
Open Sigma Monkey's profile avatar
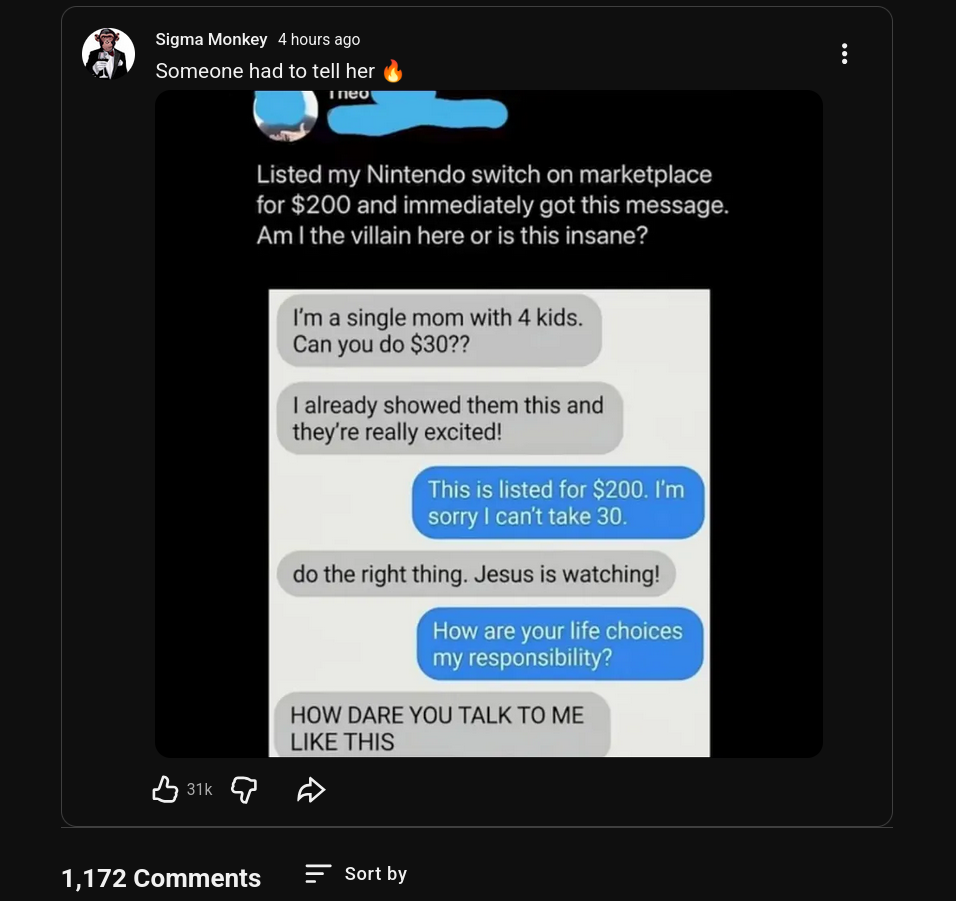(x=108, y=53)
